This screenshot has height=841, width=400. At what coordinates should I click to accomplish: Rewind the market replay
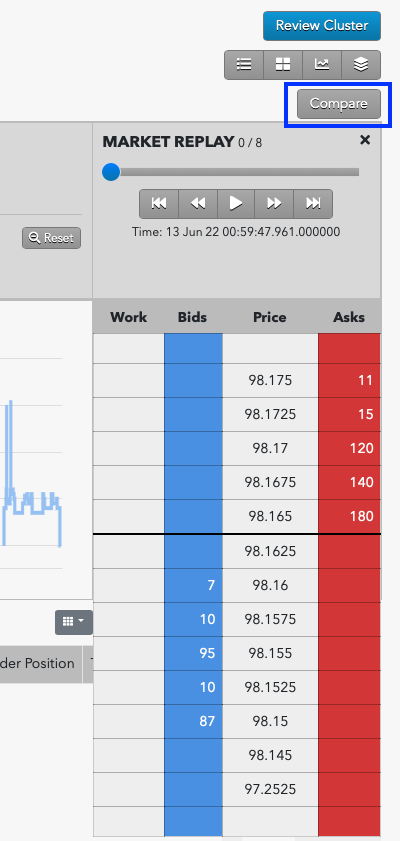198,203
